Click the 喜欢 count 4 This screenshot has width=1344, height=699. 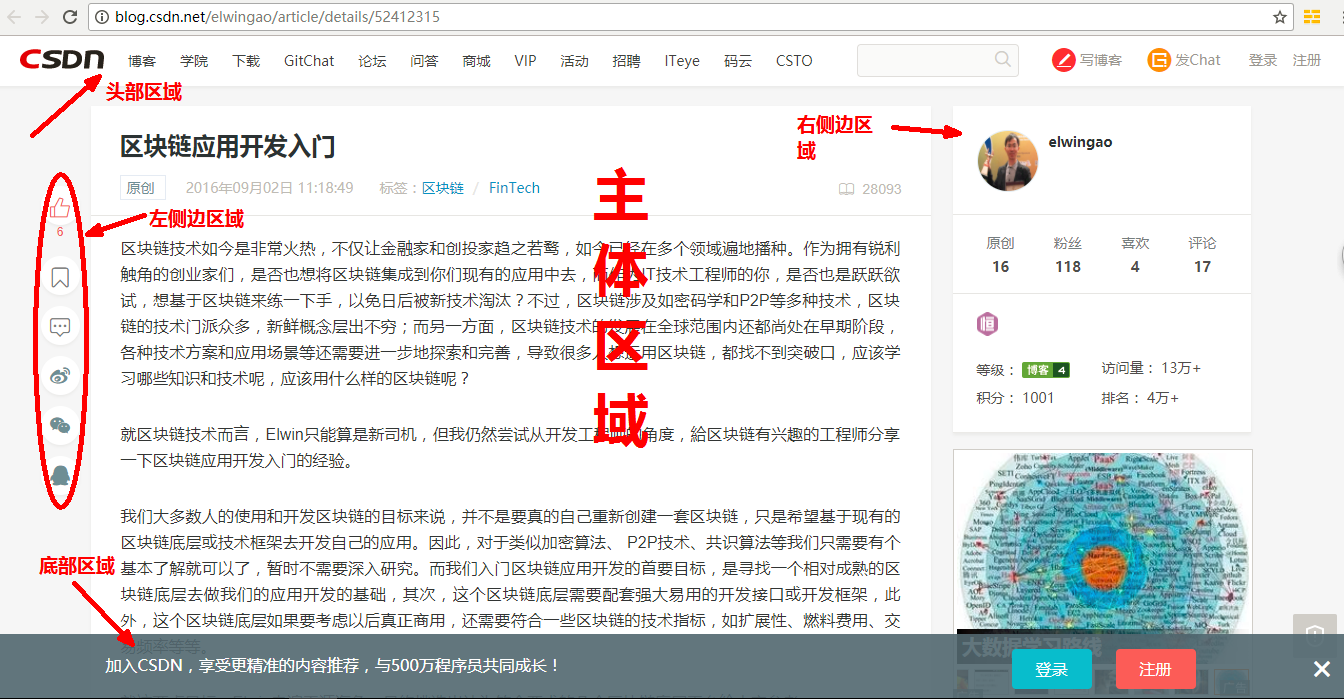click(x=1135, y=267)
